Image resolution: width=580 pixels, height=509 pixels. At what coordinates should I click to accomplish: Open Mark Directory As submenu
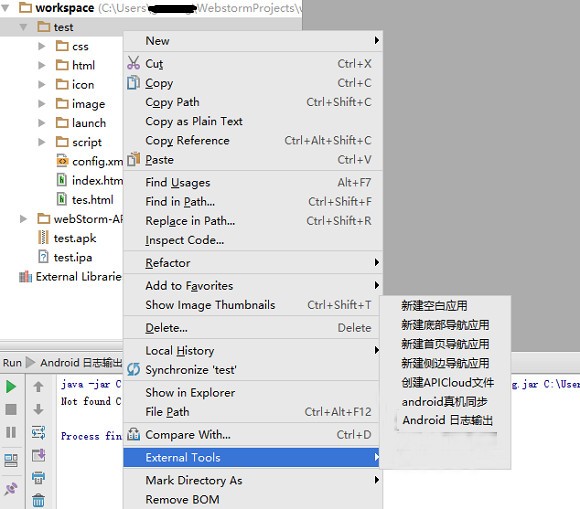(x=253, y=480)
